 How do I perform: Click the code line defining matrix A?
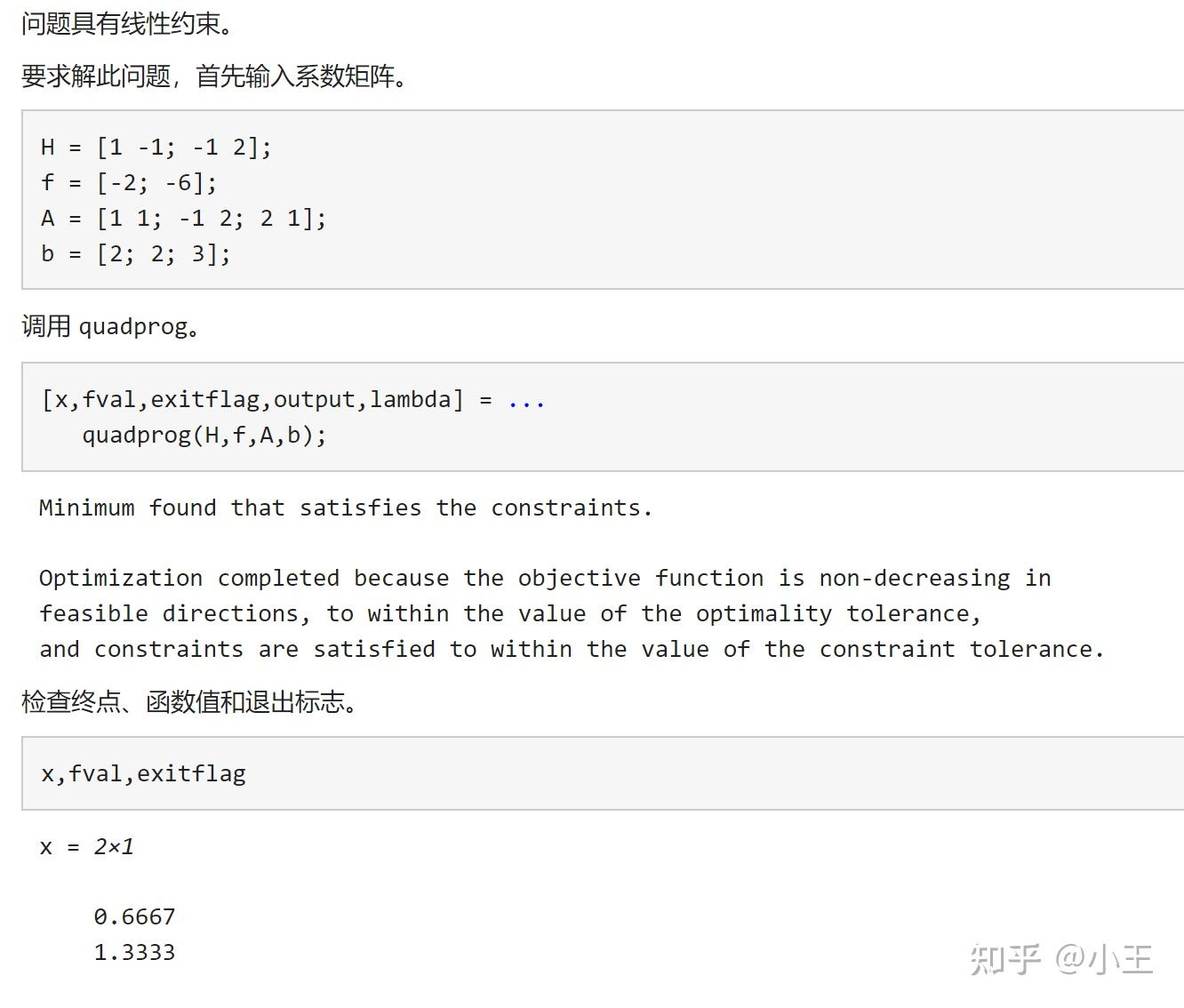tap(183, 218)
